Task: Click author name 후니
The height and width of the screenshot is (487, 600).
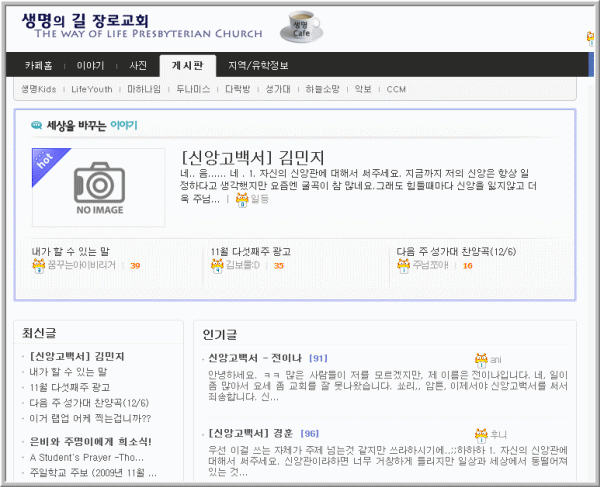Action: click(x=498, y=435)
